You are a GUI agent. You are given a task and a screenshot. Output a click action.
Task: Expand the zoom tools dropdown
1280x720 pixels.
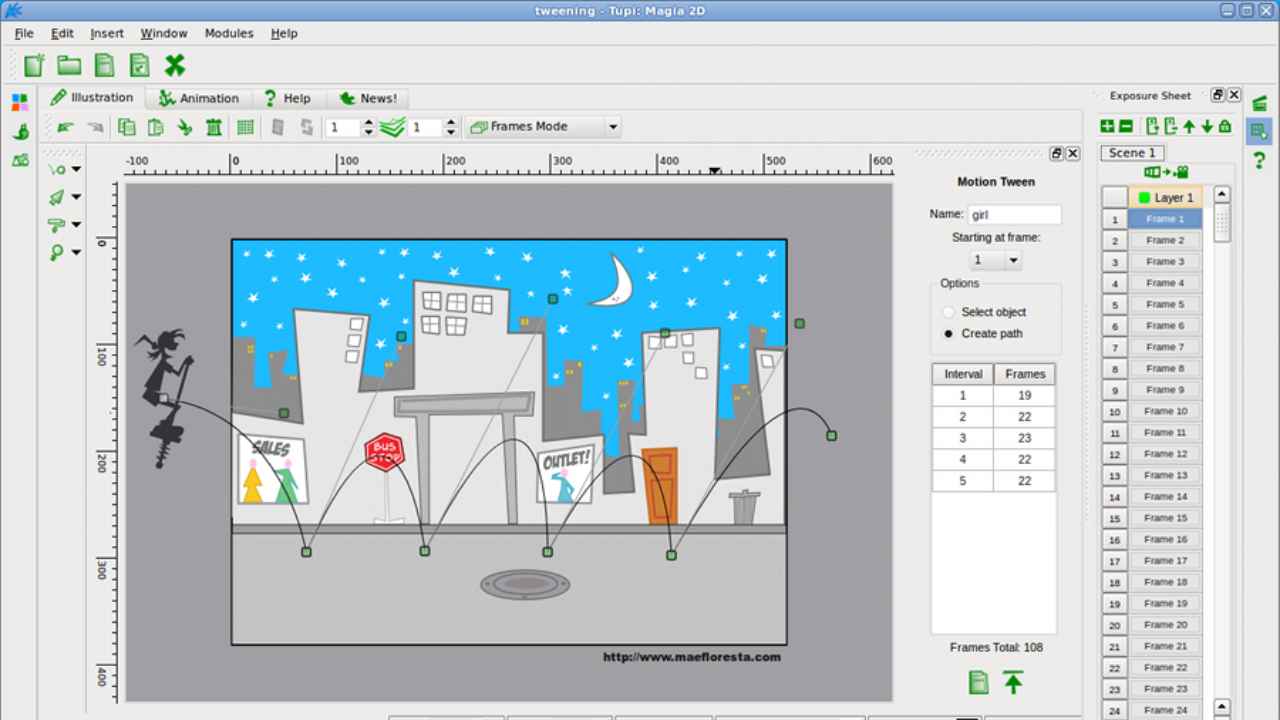[77, 253]
